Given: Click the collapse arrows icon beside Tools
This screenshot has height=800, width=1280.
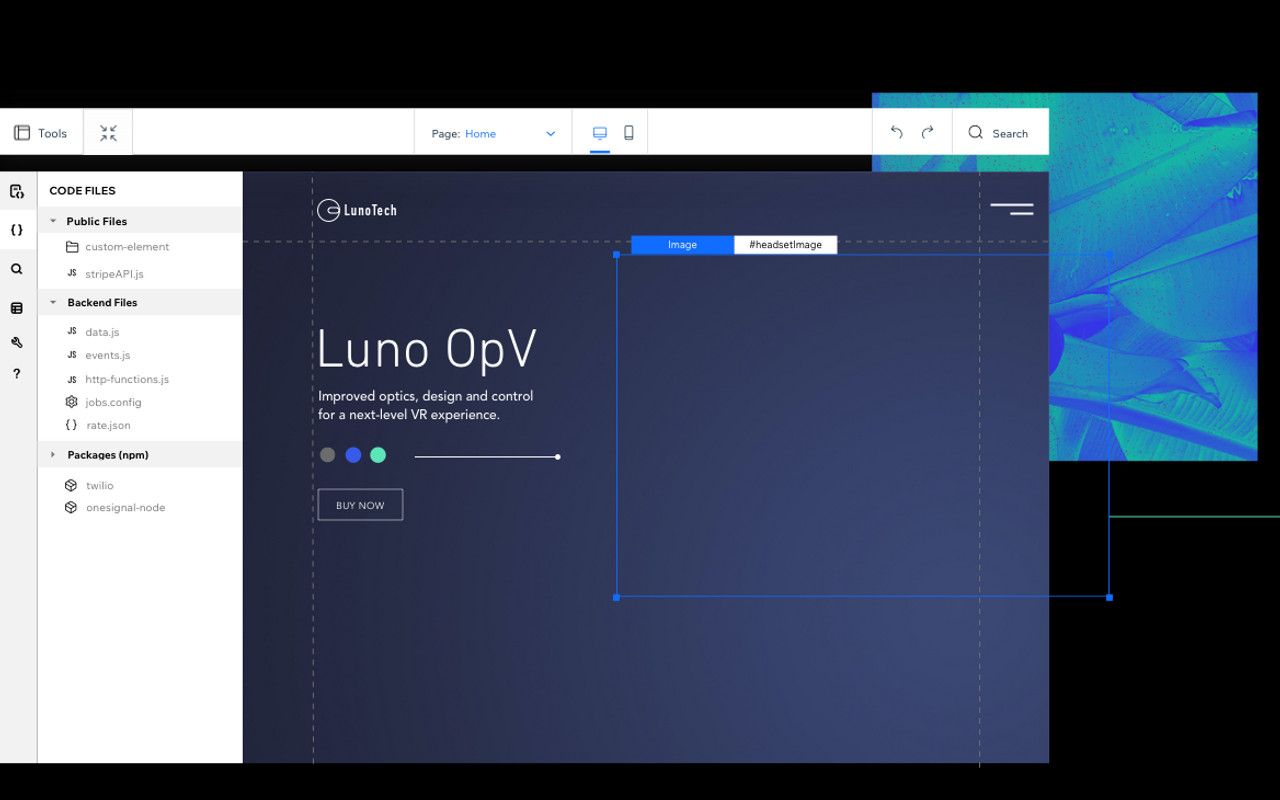Looking at the screenshot, I should [108, 133].
